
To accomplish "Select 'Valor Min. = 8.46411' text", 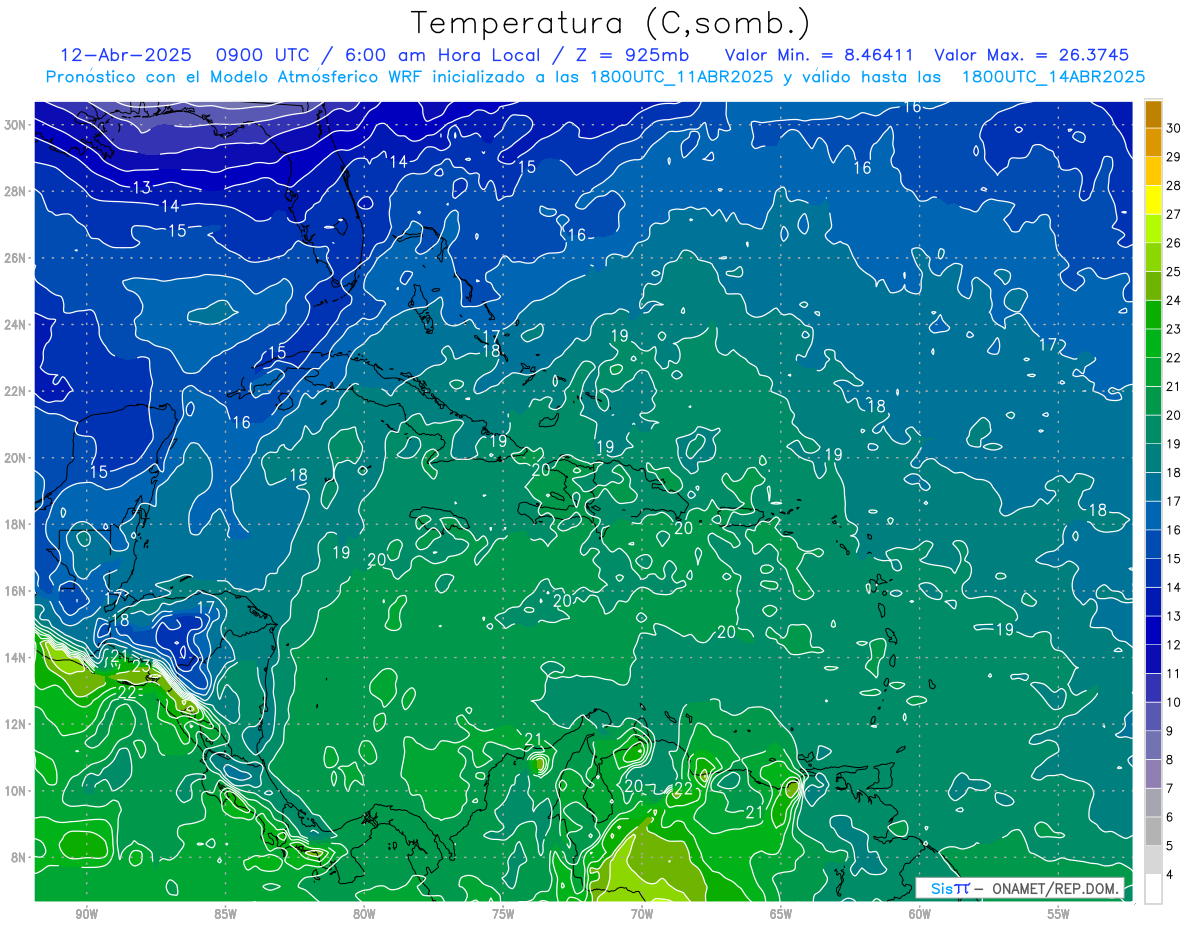I will (819, 55).
